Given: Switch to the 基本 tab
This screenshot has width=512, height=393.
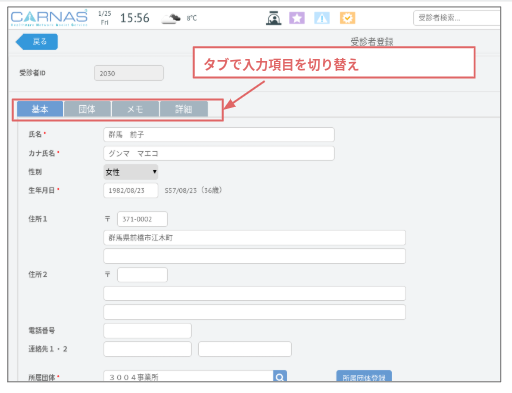Looking at the screenshot, I should point(40,109).
